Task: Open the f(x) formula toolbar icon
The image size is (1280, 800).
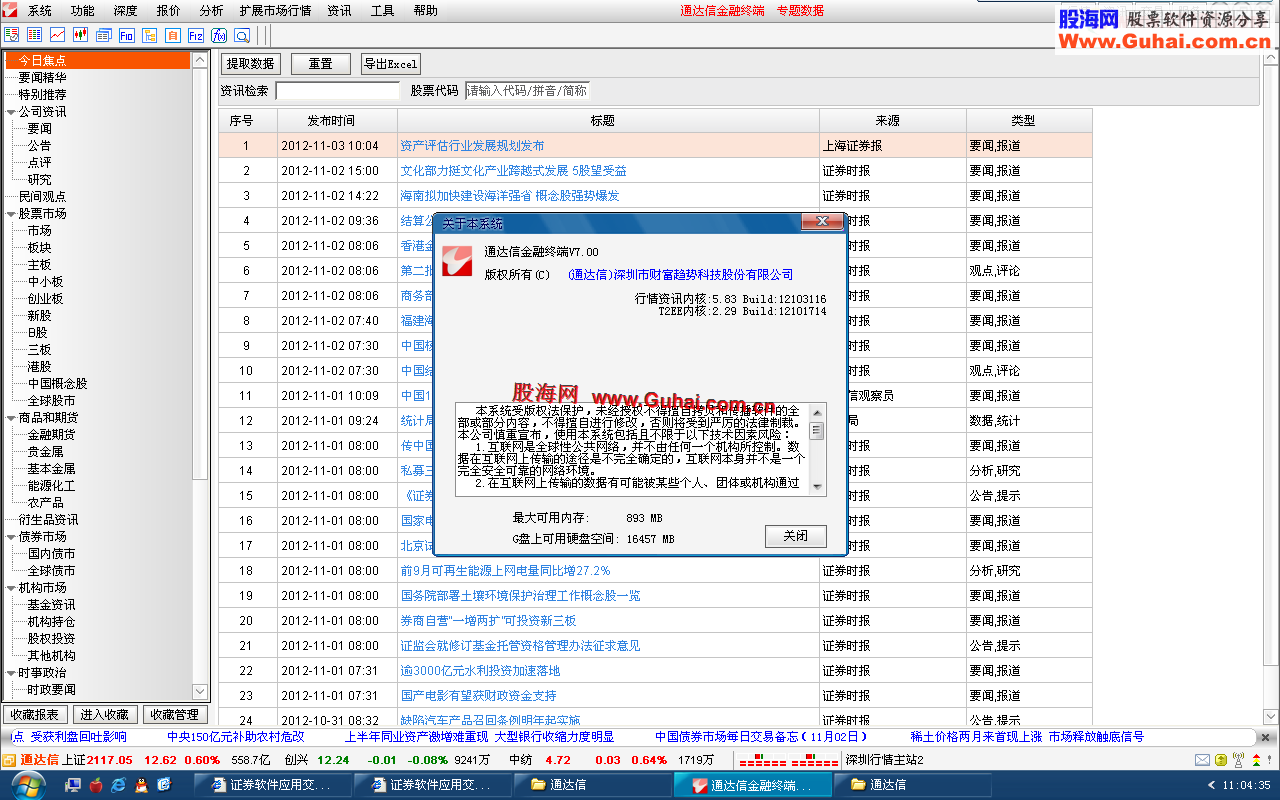Action: pyautogui.click(x=219, y=35)
